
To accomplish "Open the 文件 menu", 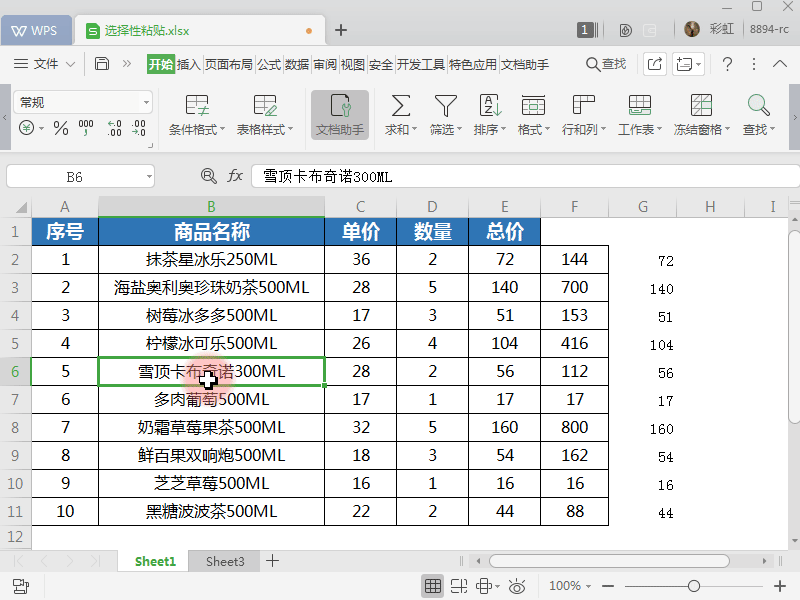I will (46, 63).
